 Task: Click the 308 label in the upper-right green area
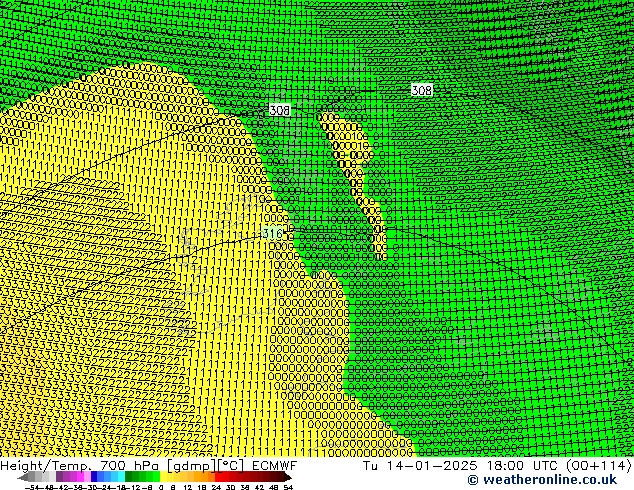(421, 90)
